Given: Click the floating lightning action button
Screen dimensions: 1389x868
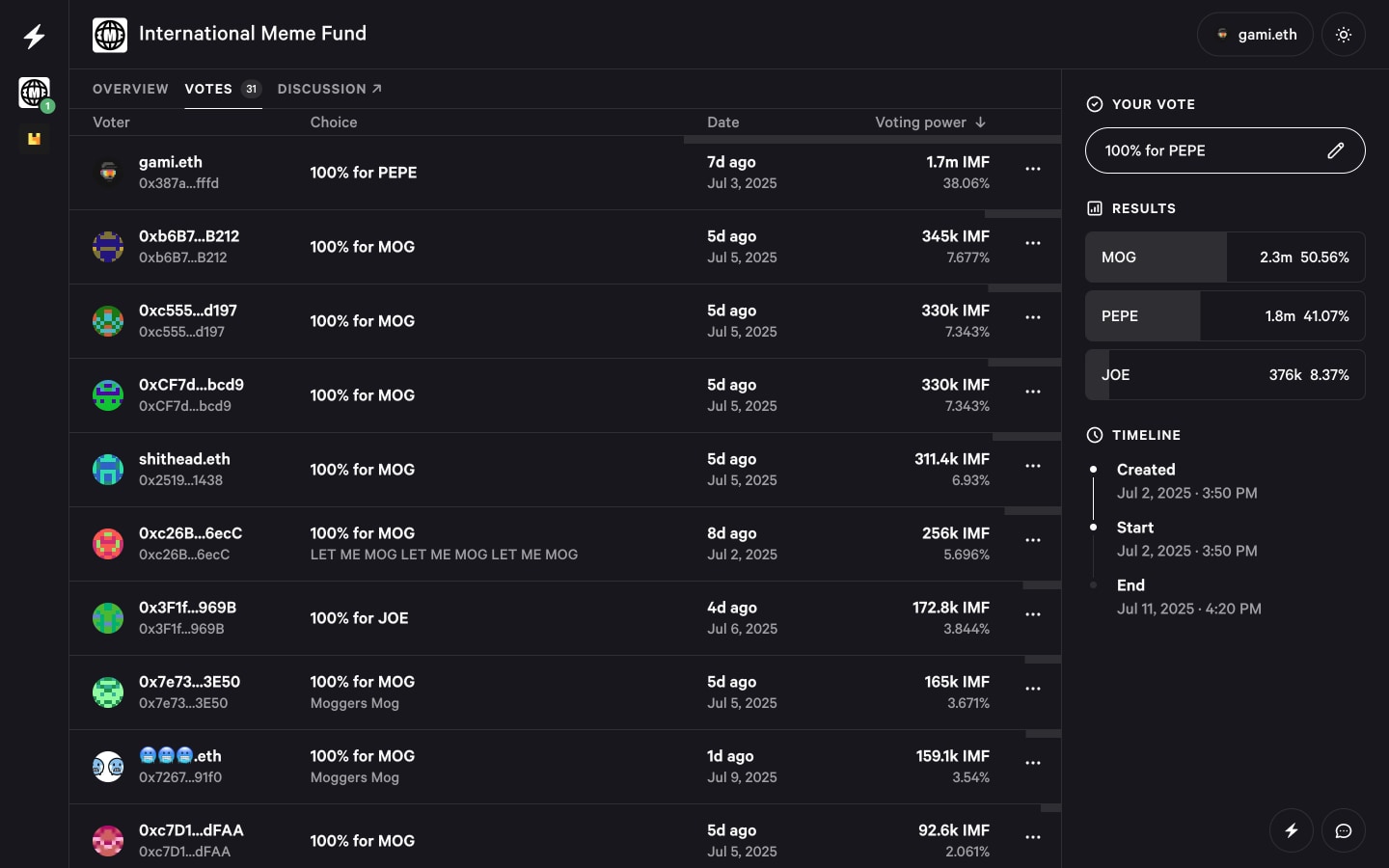Looking at the screenshot, I should 1292,830.
